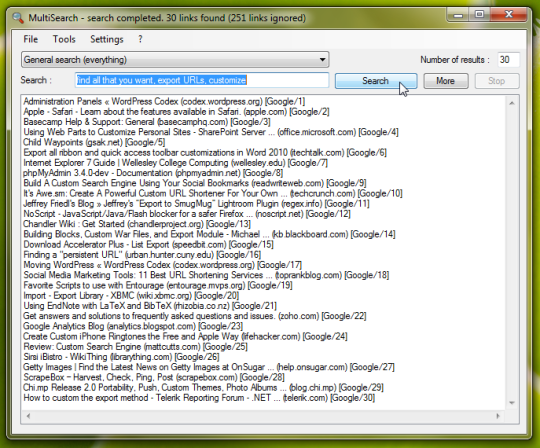Viewport: 540px width, 448px height.
Task: Select result Import - Export Library - XBMC
Action: point(131,295)
